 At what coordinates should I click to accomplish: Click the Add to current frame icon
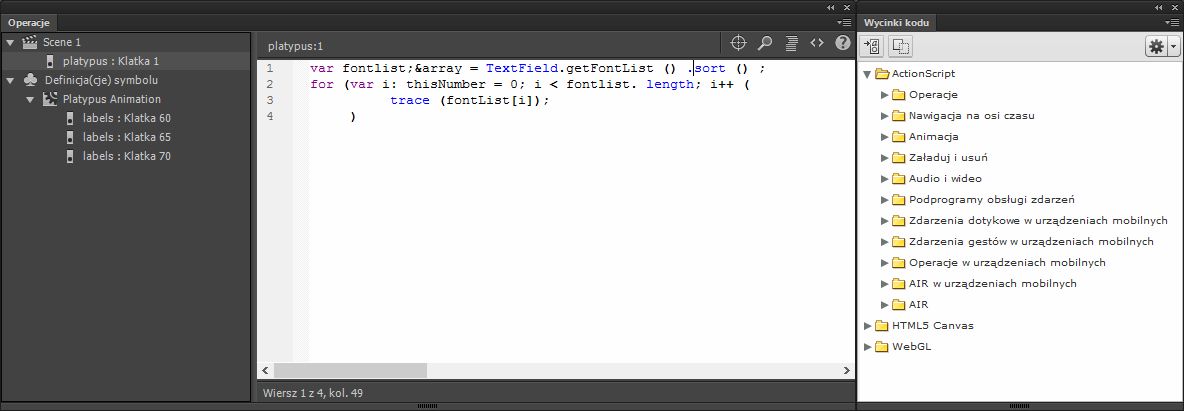click(872, 47)
